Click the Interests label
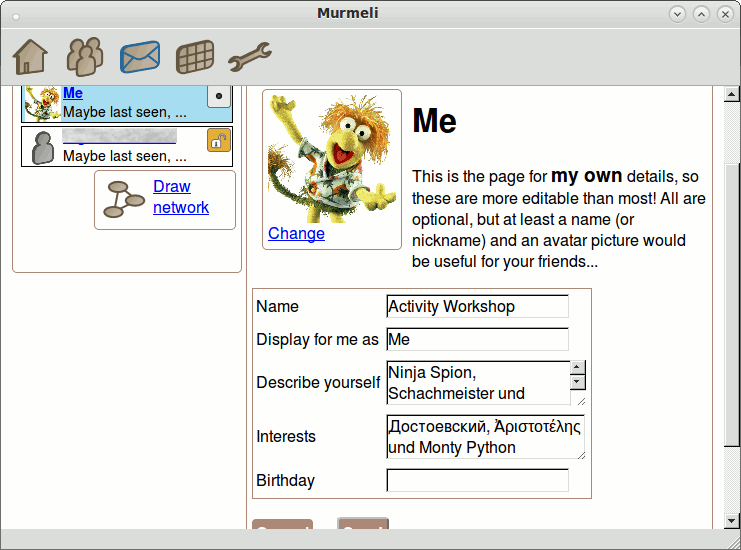The image size is (741, 550). pos(286,436)
